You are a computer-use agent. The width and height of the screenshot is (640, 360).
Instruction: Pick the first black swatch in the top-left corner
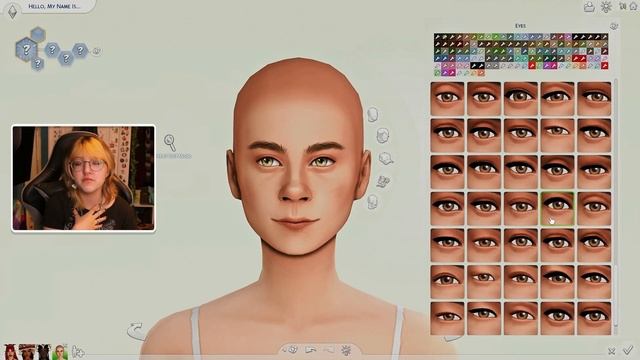click(x=438, y=37)
